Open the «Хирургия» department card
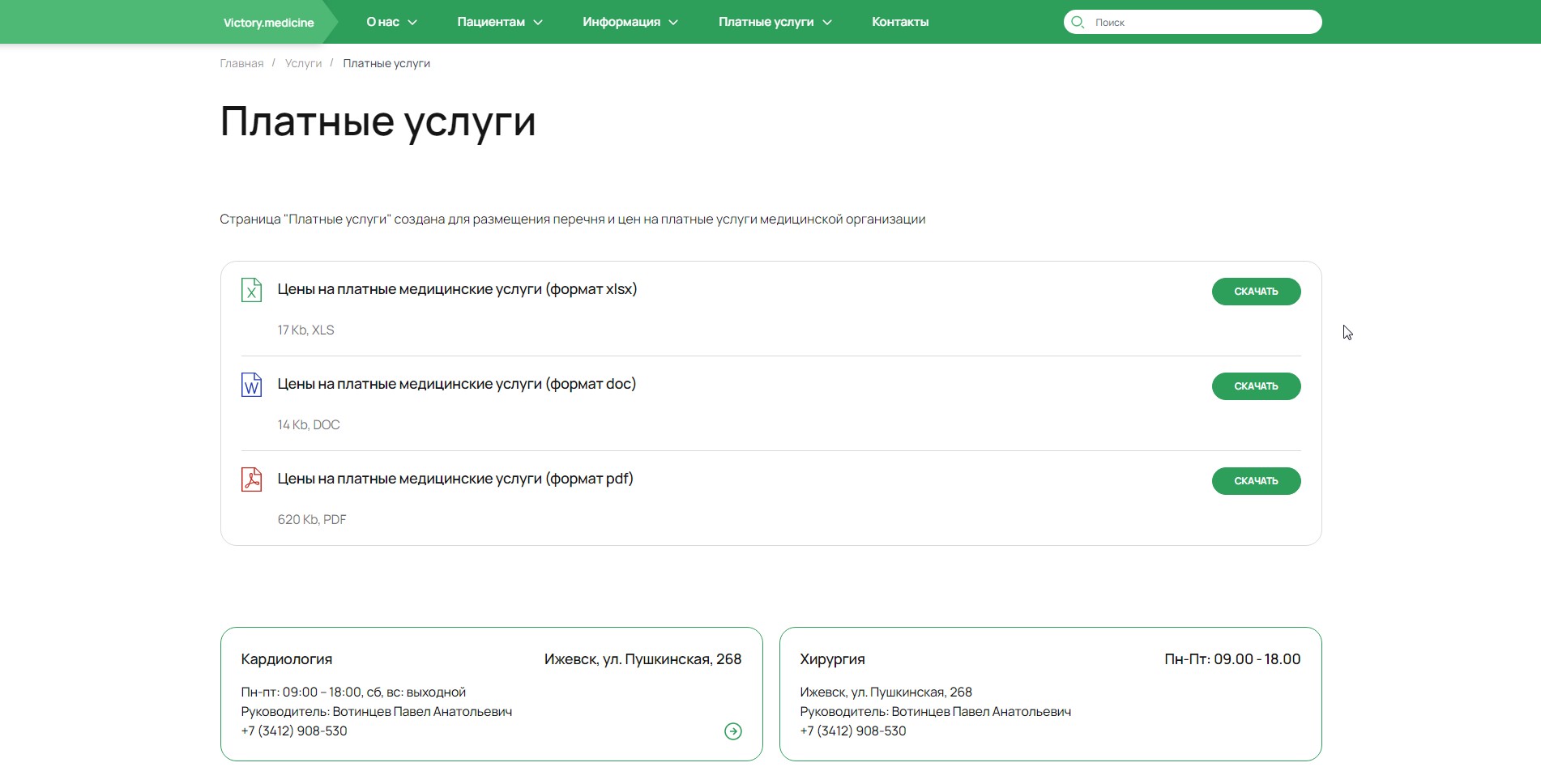The height and width of the screenshot is (784, 1541). (832, 659)
